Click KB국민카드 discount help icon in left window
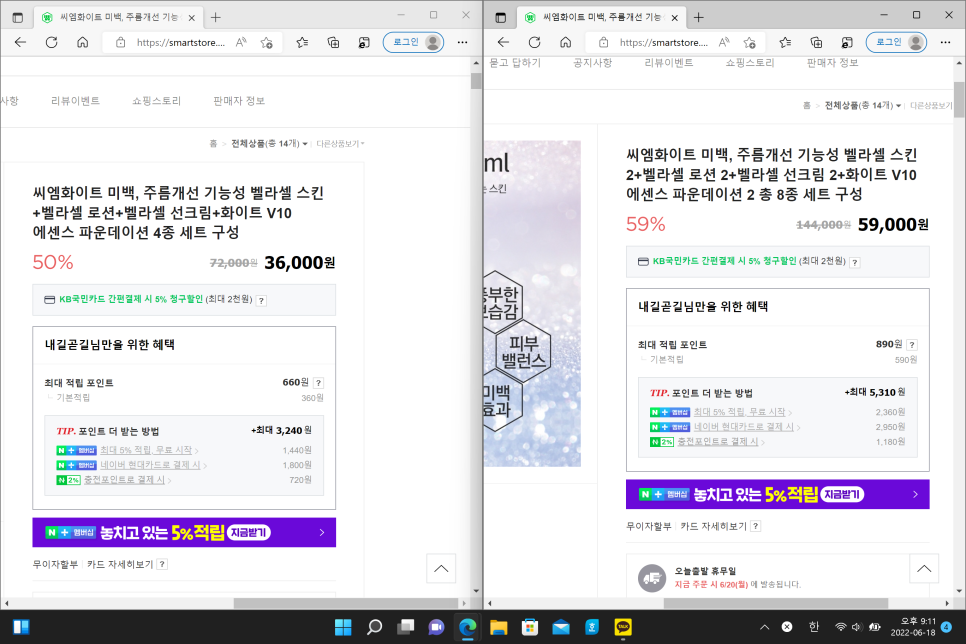 [x=261, y=301]
